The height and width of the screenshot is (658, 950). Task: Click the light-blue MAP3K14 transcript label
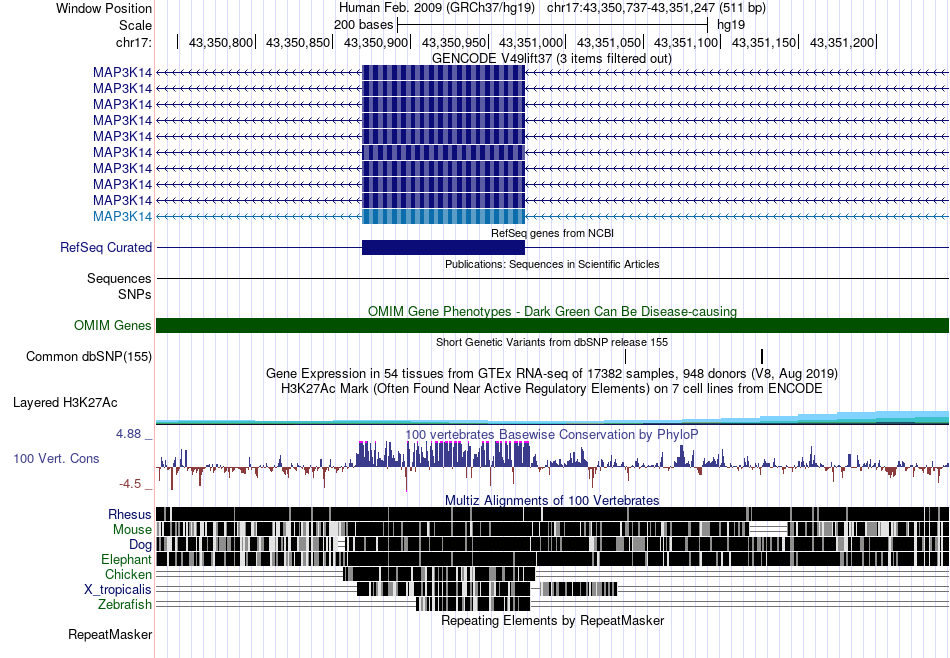pyautogui.click(x=122, y=216)
